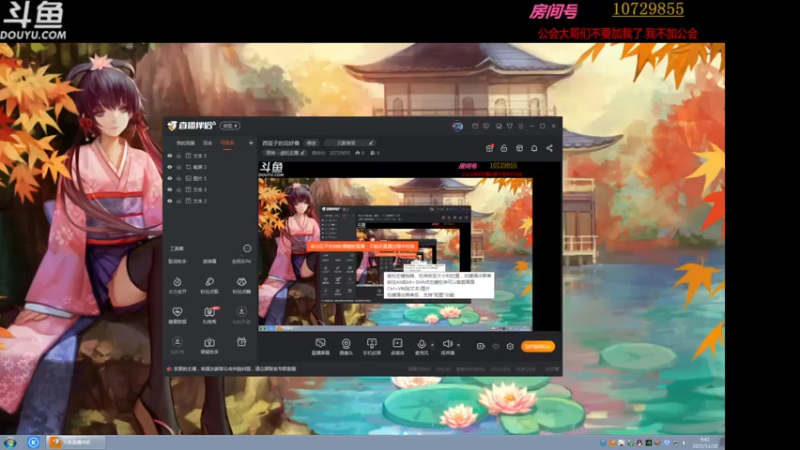Open the settings gear near start button
This screenshot has width=800, height=450.
pyautogui.click(x=510, y=346)
